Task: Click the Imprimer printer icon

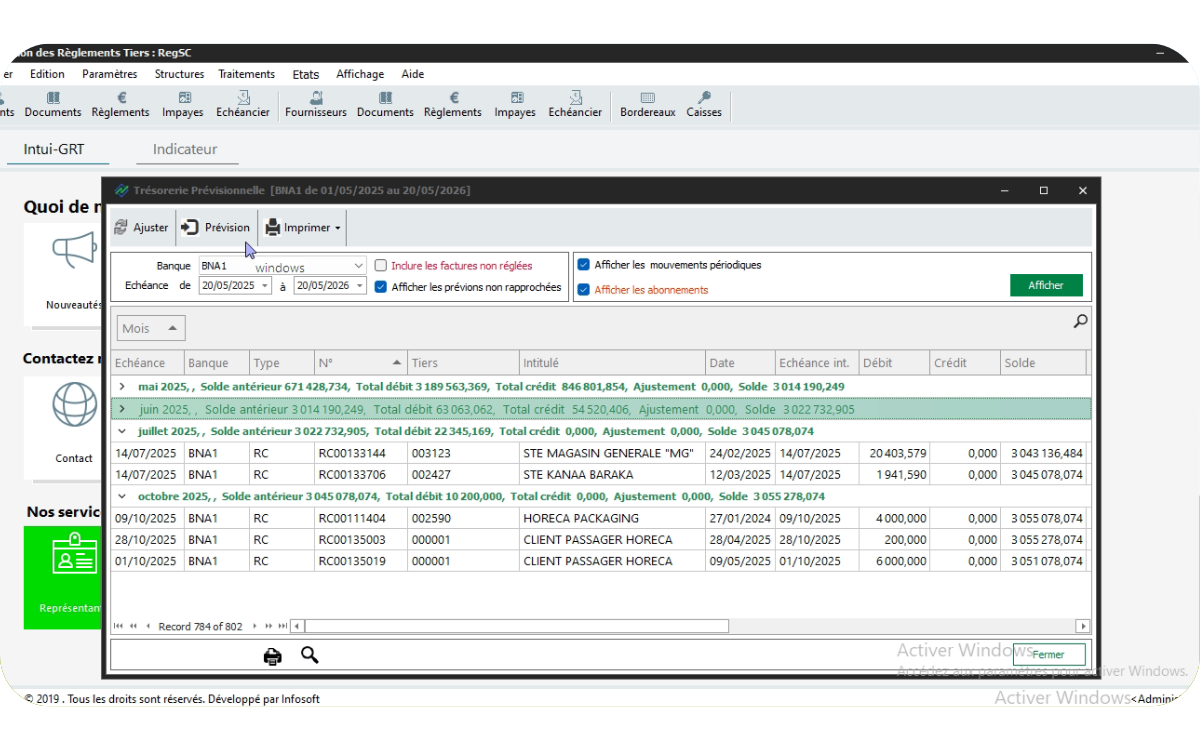Action: point(272,228)
